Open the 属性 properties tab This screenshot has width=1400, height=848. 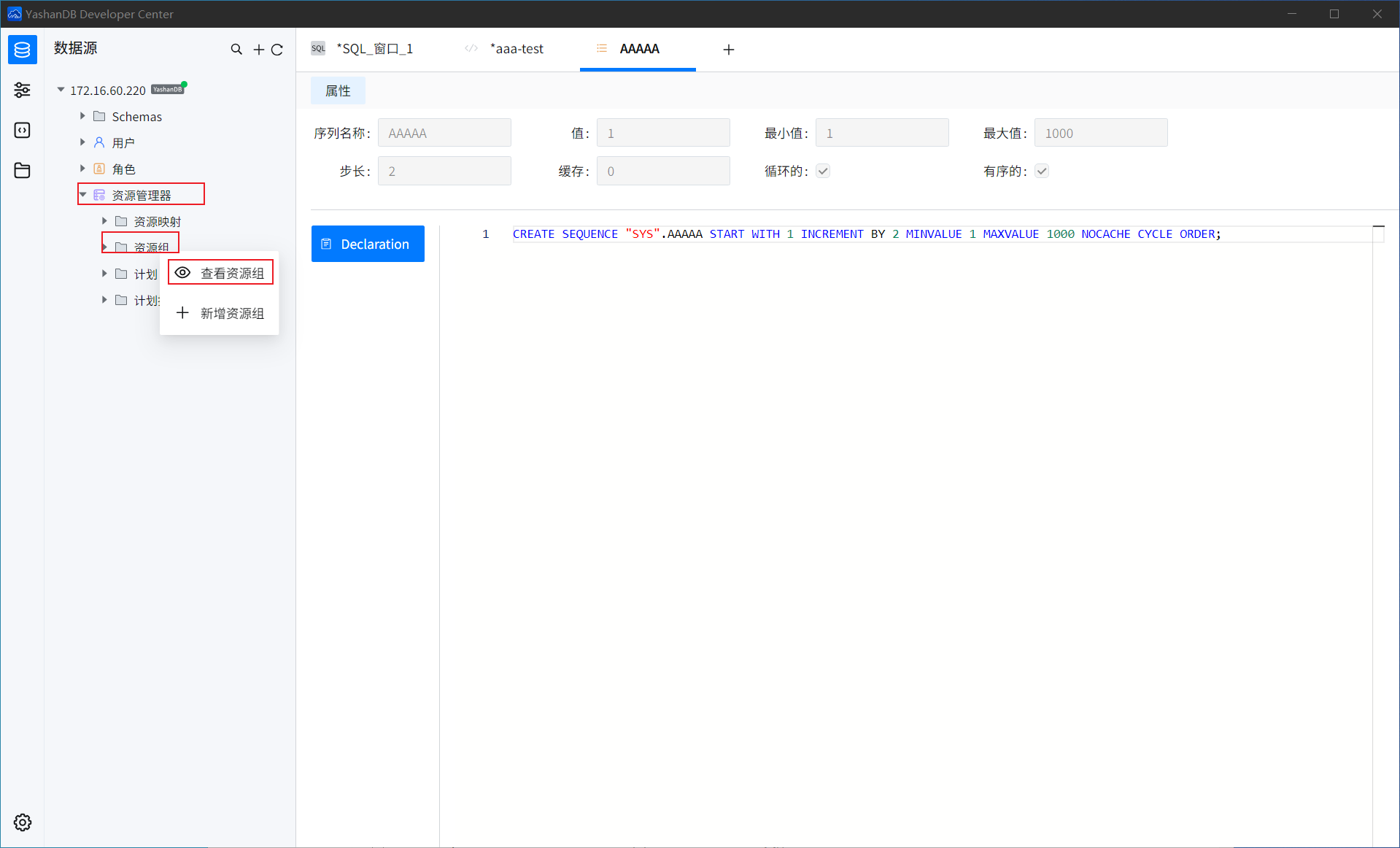[x=338, y=90]
